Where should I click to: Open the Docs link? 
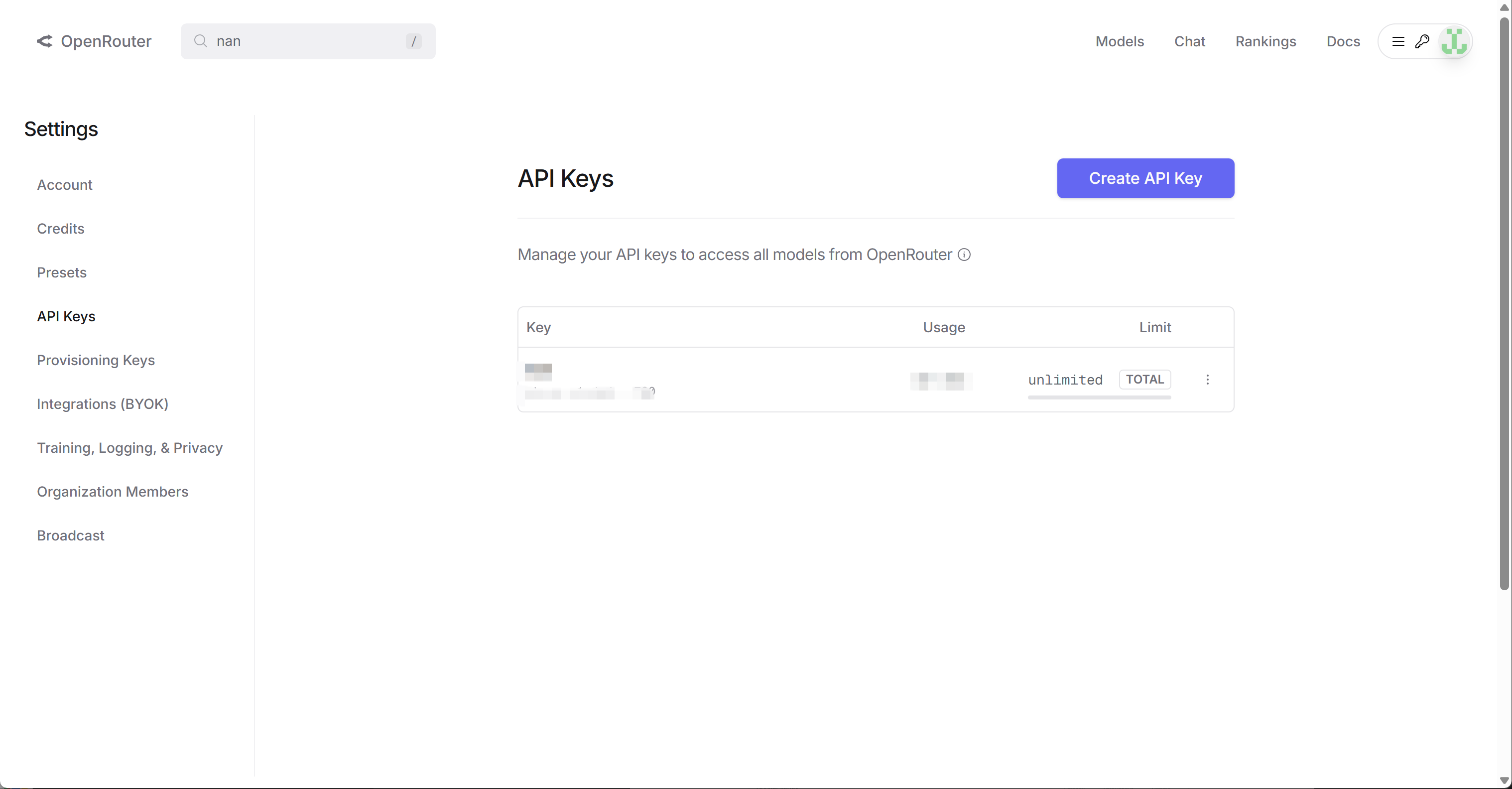tap(1343, 41)
